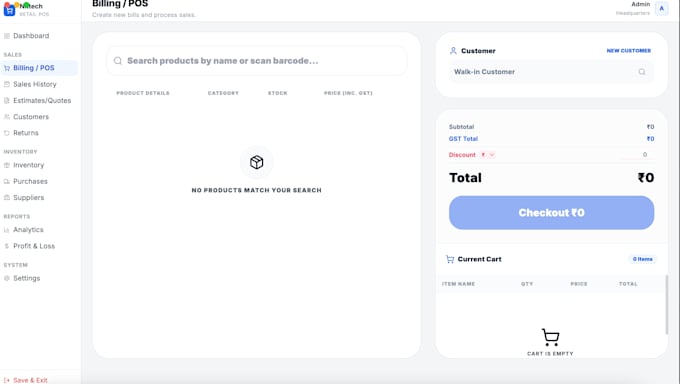
Task: Focus the product search field
Action: point(256,61)
